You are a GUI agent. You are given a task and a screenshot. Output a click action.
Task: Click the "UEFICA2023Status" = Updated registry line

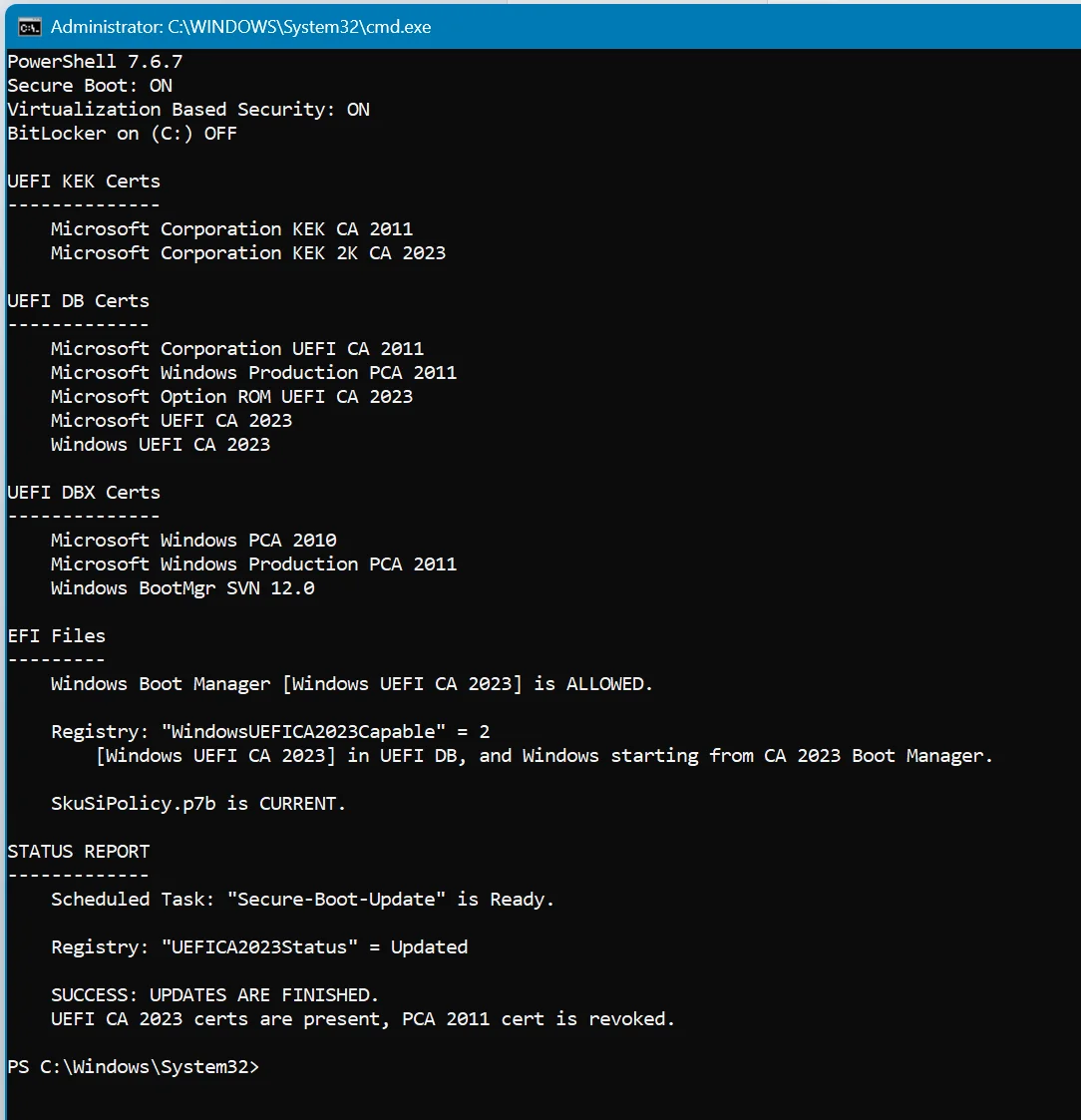pos(259,947)
